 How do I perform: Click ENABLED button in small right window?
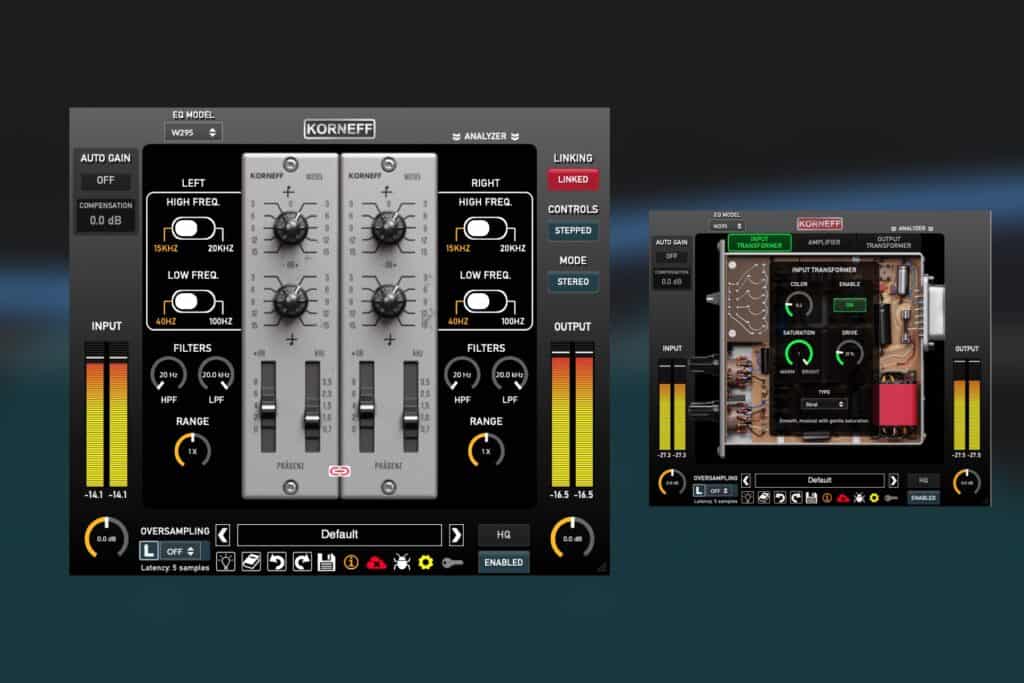click(923, 498)
